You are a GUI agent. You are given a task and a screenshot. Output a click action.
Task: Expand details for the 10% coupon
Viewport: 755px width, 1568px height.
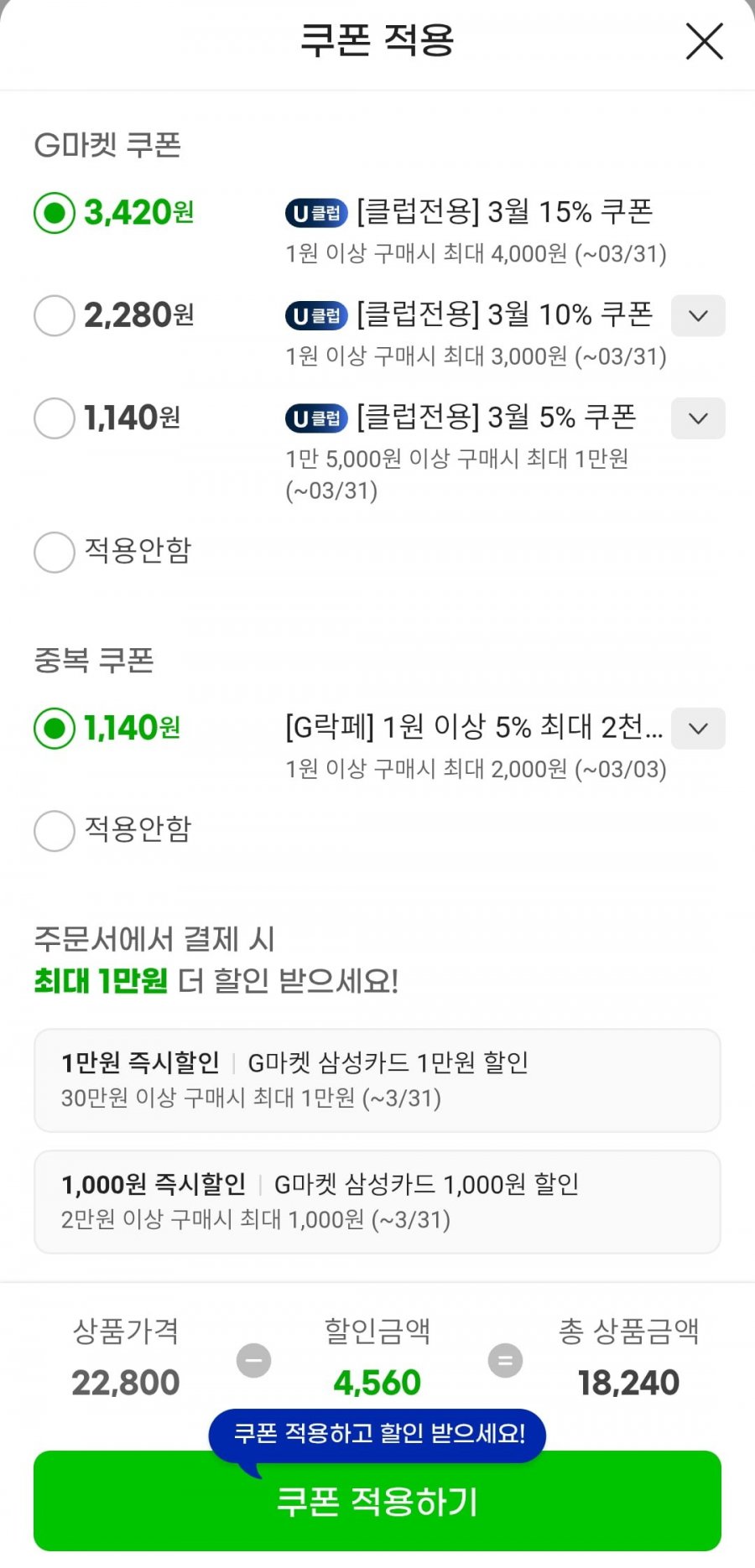point(698,315)
